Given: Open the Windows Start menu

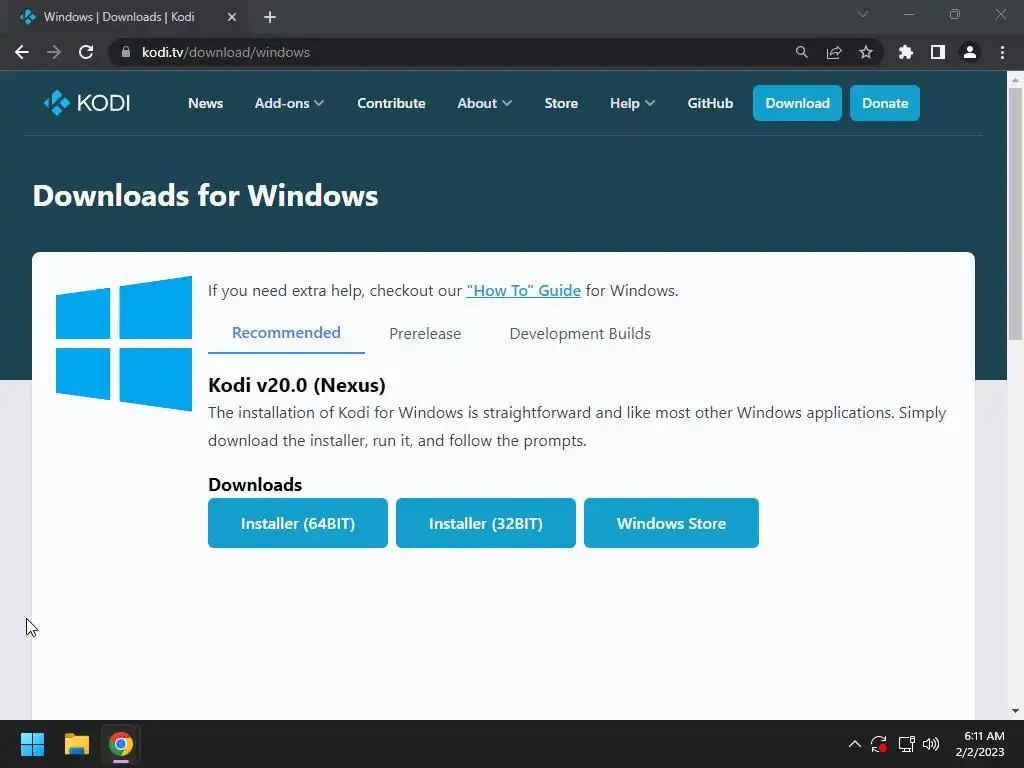Looking at the screenshot, I should click(32, 744).
